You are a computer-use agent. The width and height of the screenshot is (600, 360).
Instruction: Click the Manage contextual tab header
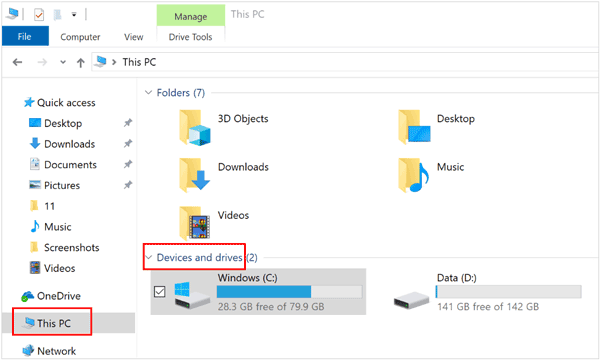(x=191, y=16)
